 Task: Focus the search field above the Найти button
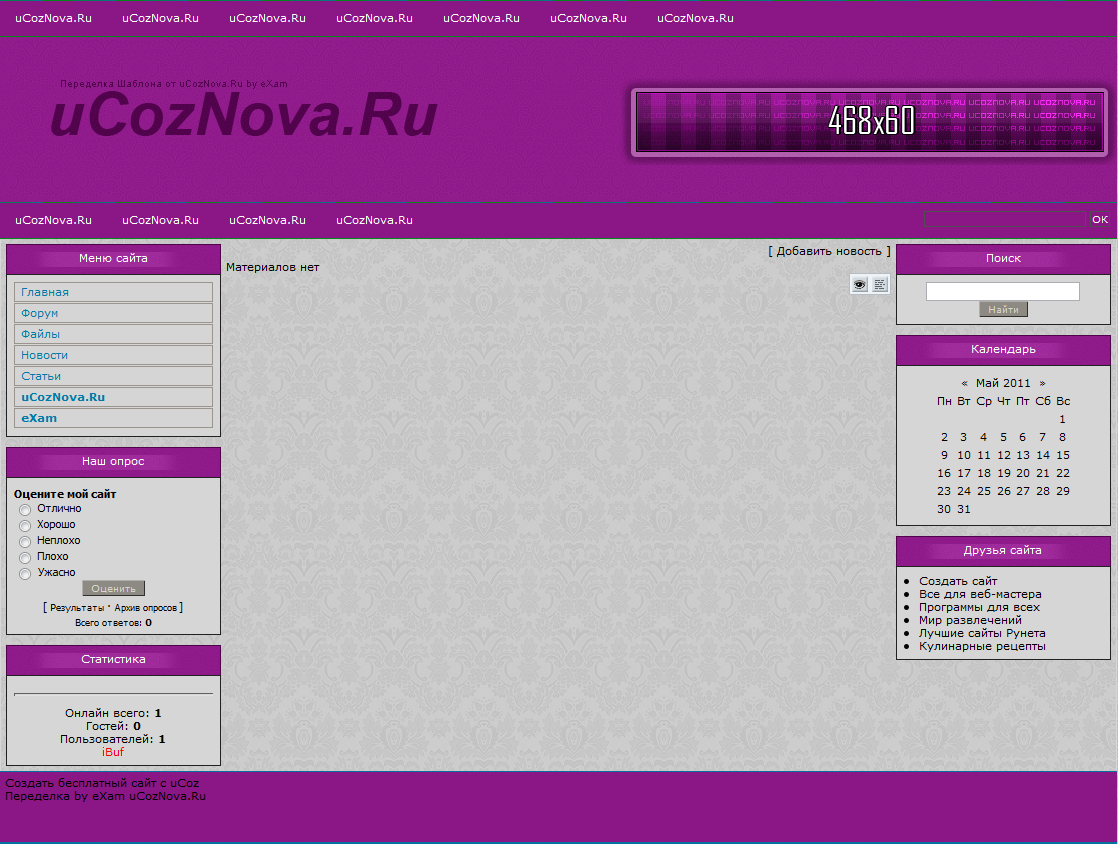(x=1002, y=291)
